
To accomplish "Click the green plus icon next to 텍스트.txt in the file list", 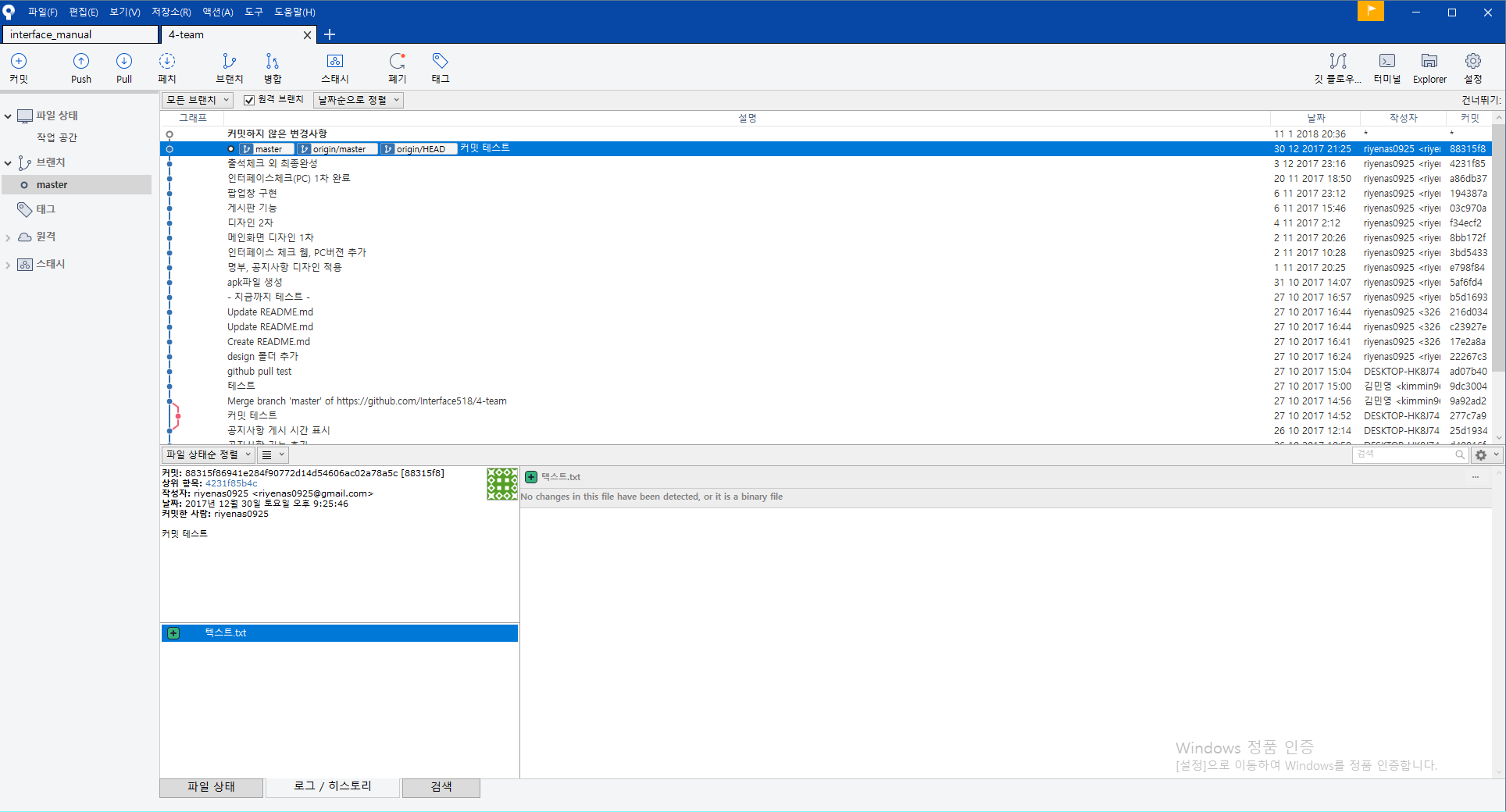I will click(x=173, y=633).
